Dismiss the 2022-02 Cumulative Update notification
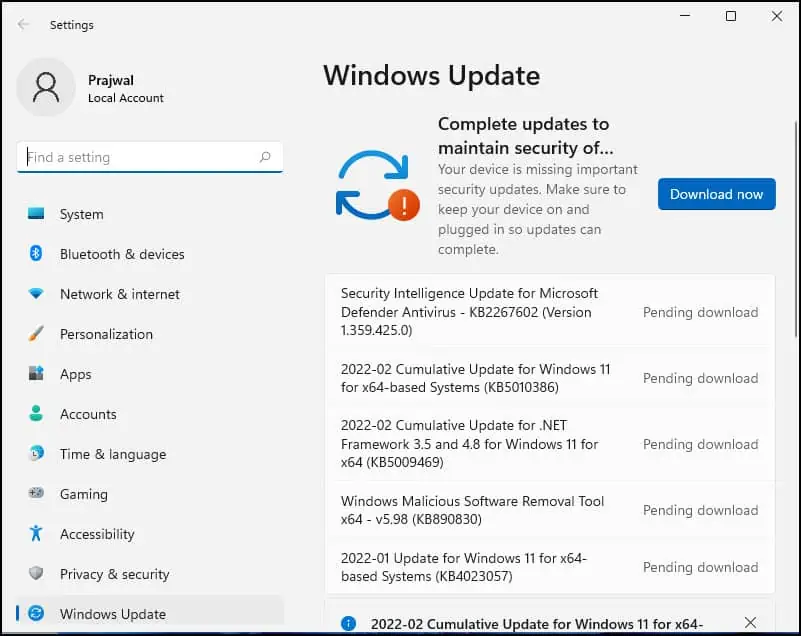 click(x=751, y=623)
